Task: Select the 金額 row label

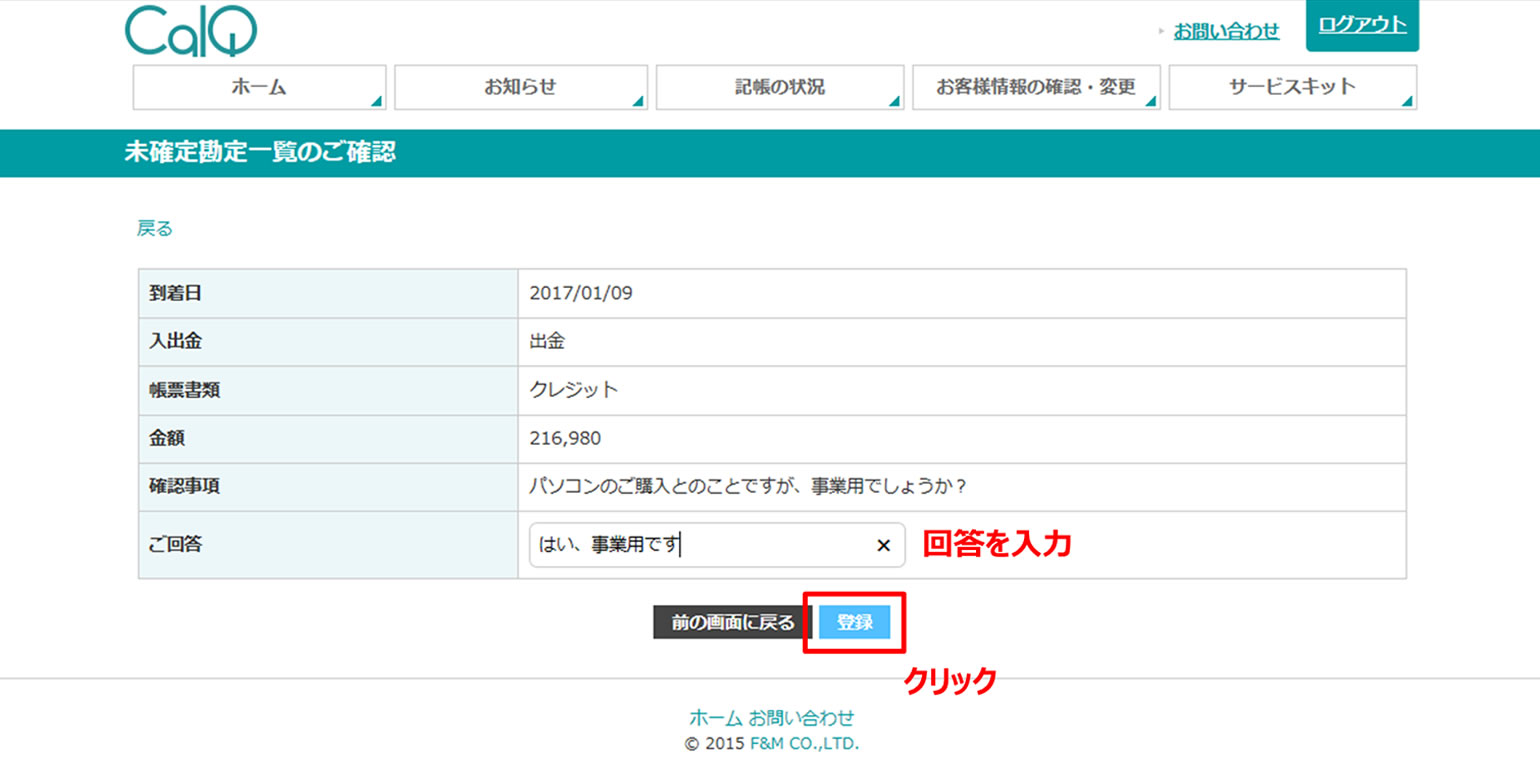Action: click(x=167, y=438)
